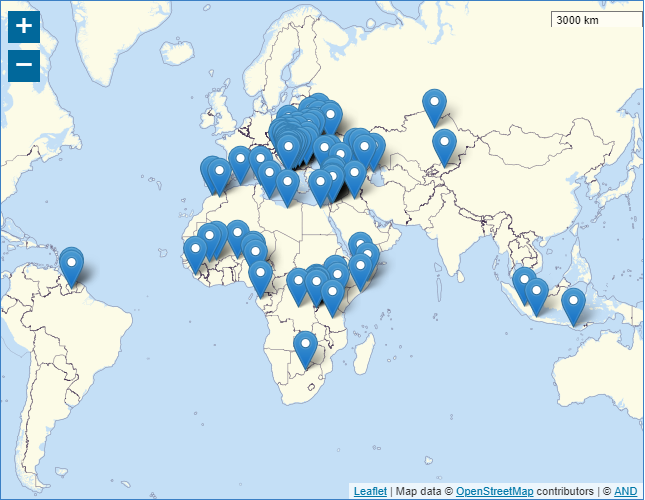This screenshot has height=500, width=645.
Task: Zoom in with the plus button
Action: 24,26
